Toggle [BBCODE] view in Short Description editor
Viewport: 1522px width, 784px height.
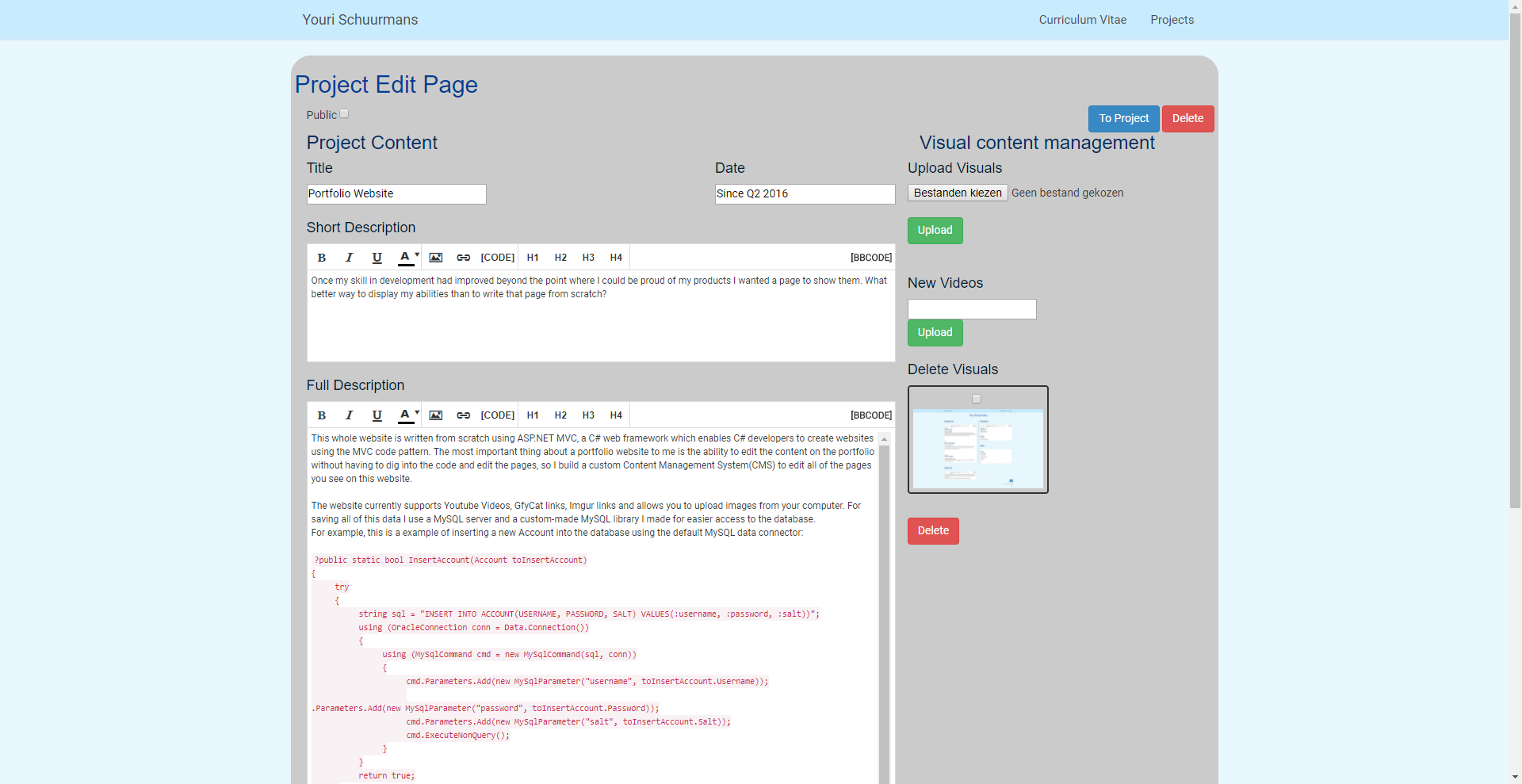pyautogui.click(x=871, y=258)
